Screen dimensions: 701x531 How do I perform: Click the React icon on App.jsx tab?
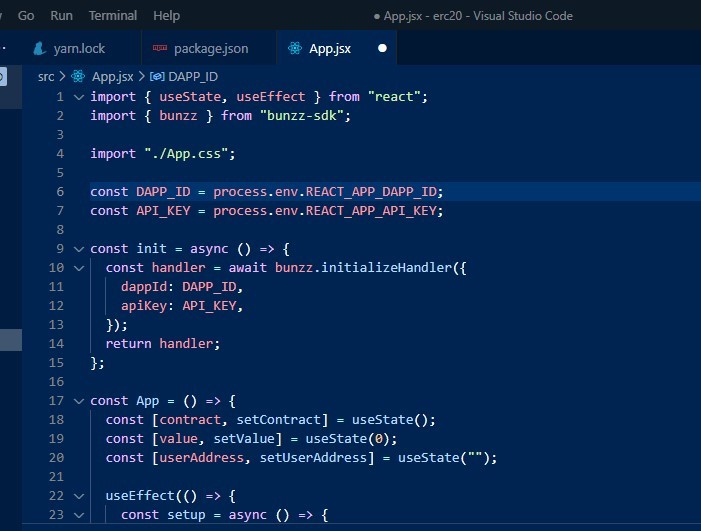pyautogui.click(x=295, y=48)
